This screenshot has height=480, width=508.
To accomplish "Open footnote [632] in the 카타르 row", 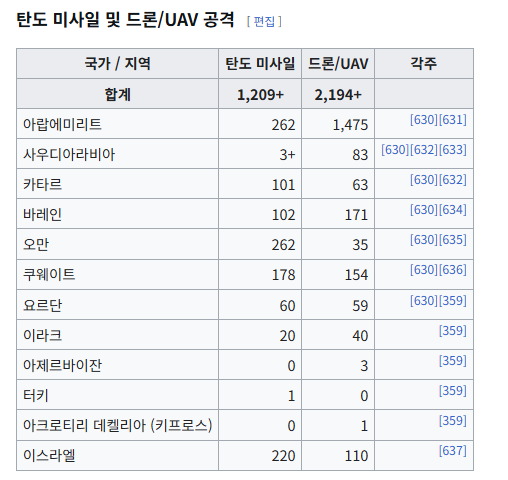I will [453, 179].
